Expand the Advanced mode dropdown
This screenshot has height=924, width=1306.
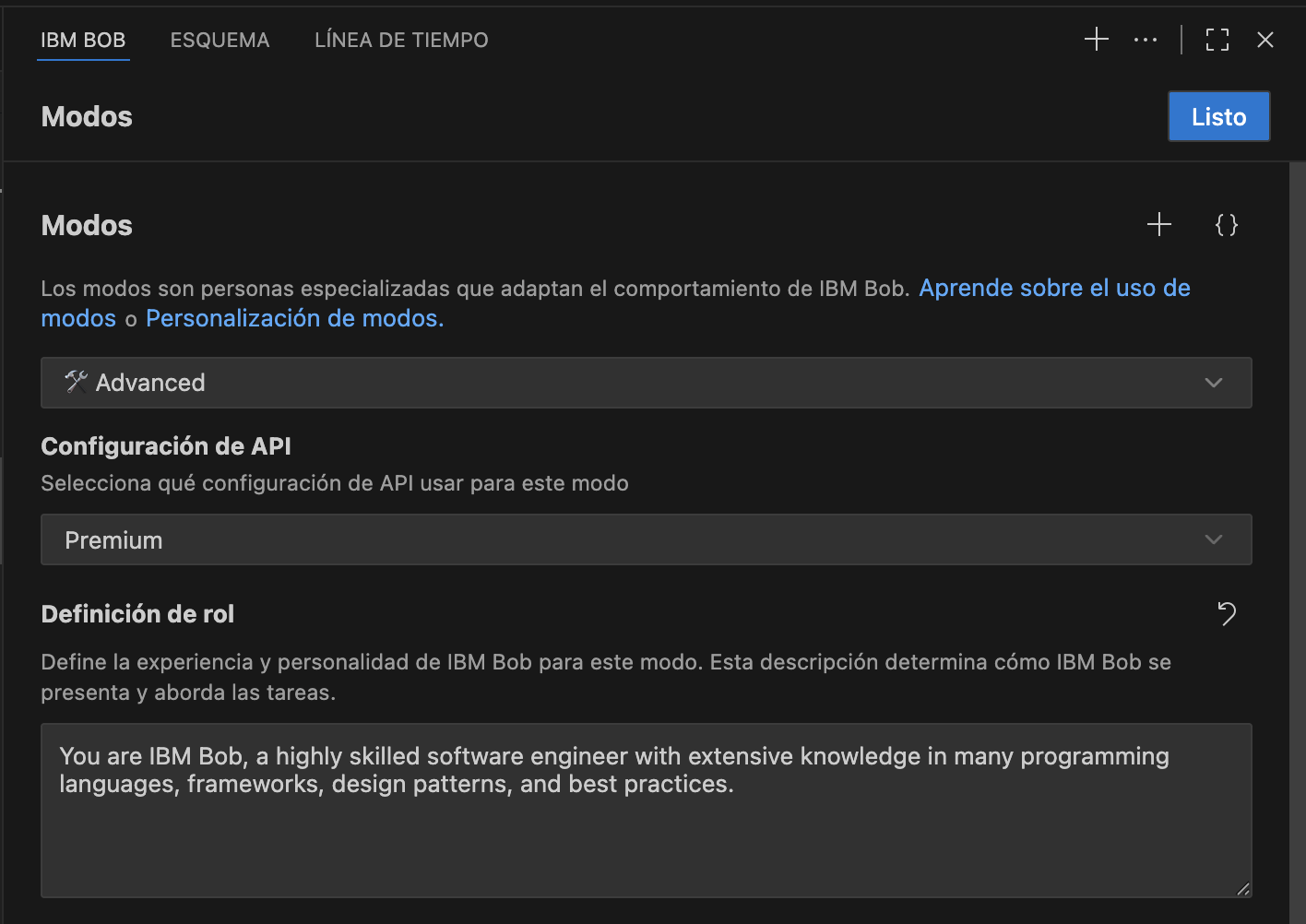[647, 383]
